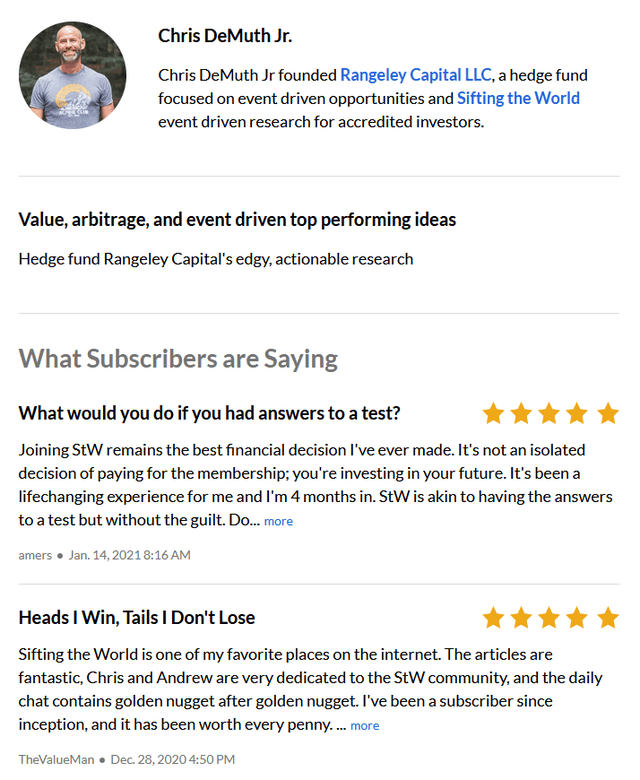Click the Chris DeMuth Jr. name heading
This screenshot has height=780, width=640.
pyautogui.click(x=225, y=36)
